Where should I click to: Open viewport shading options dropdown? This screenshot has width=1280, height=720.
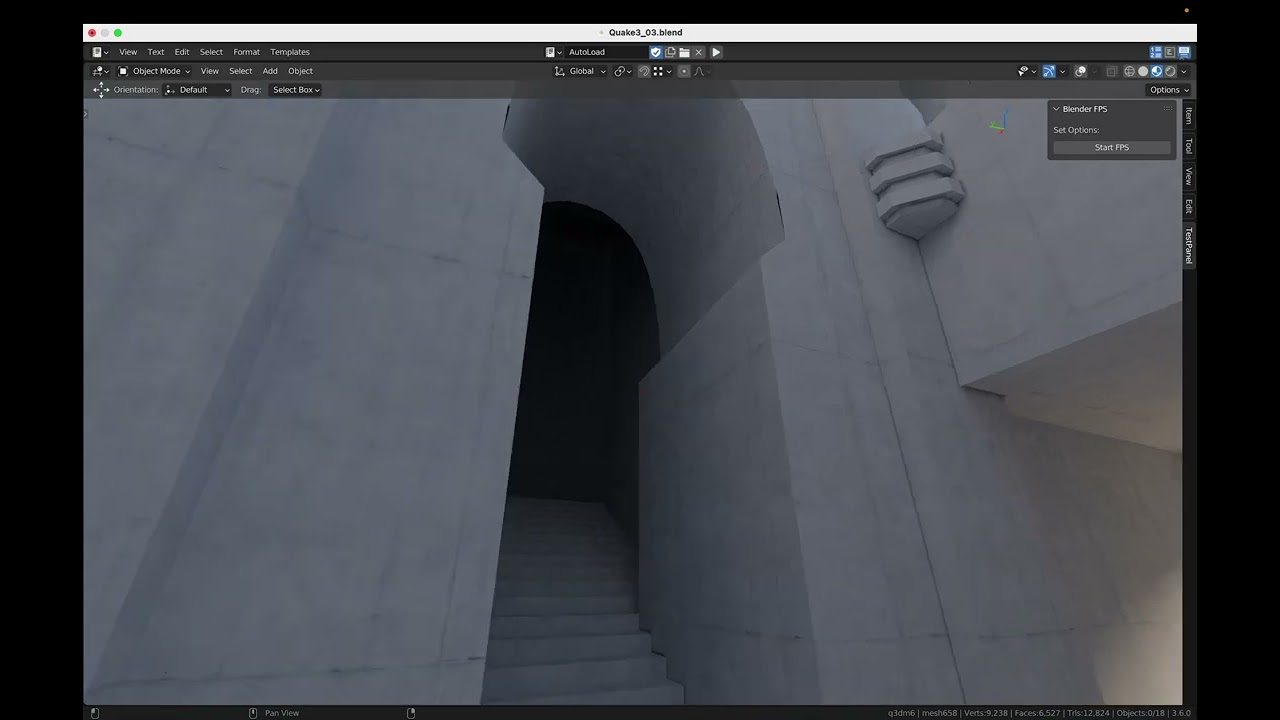(1184, 71)
